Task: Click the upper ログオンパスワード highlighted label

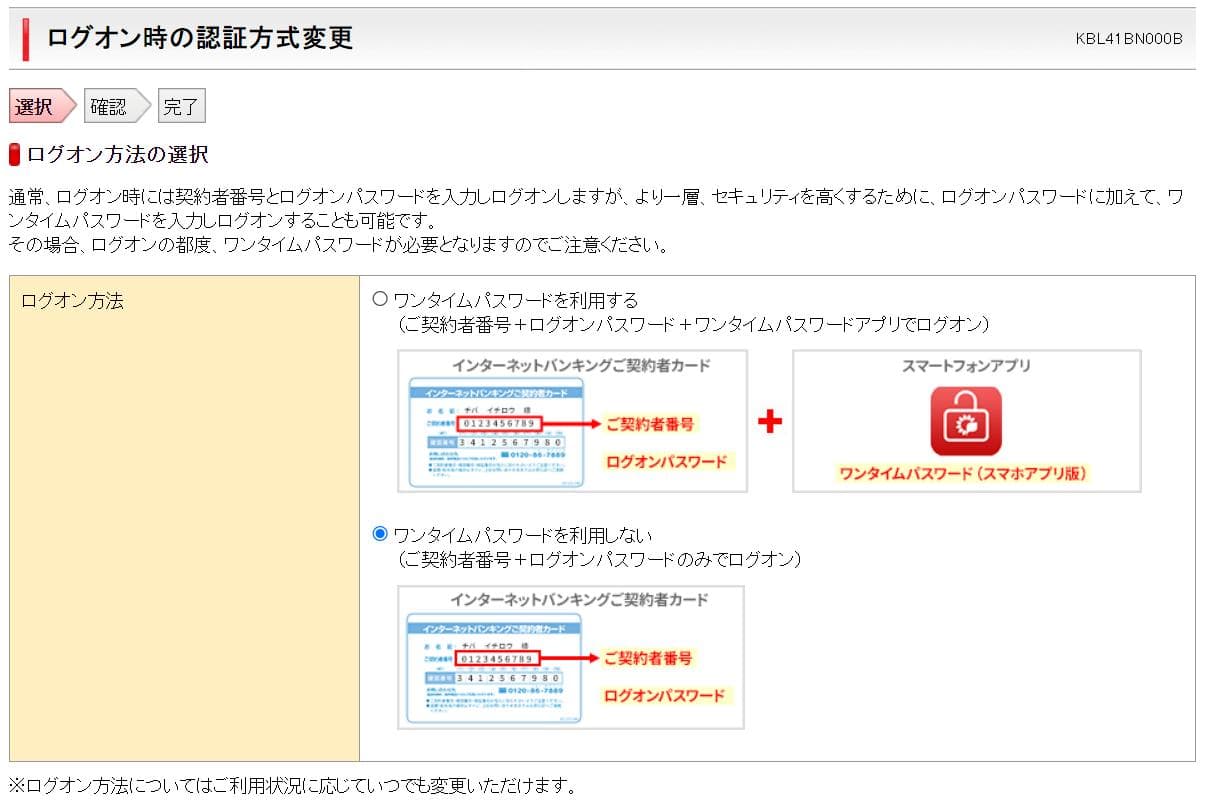Action: [667, 461]
